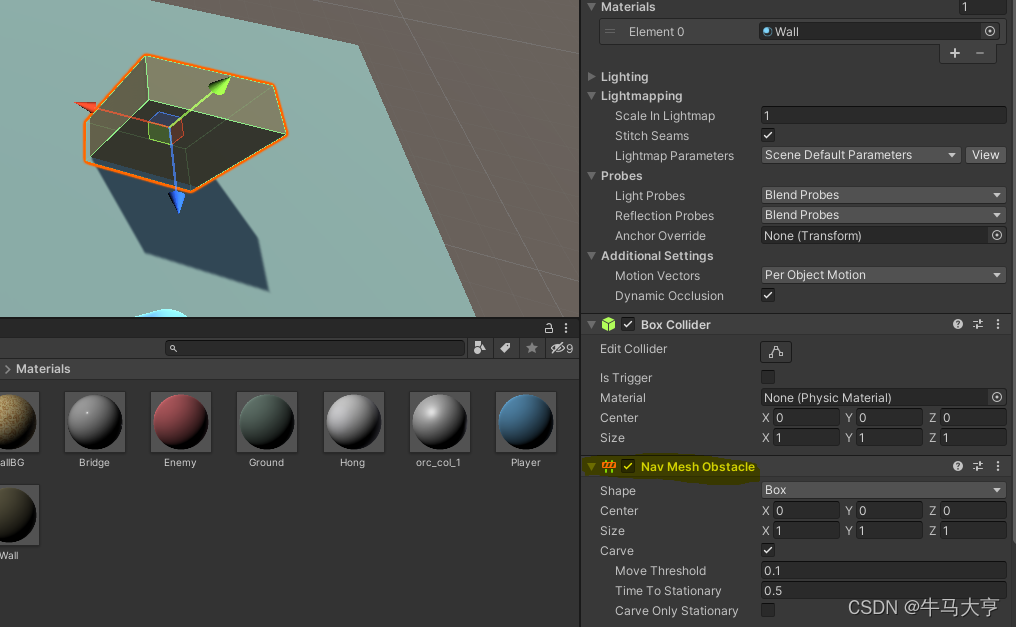The image size is (1016, 627).
Task: Click Nav Mesh Obstacle Center Y field
Action: tap(889, 510)
